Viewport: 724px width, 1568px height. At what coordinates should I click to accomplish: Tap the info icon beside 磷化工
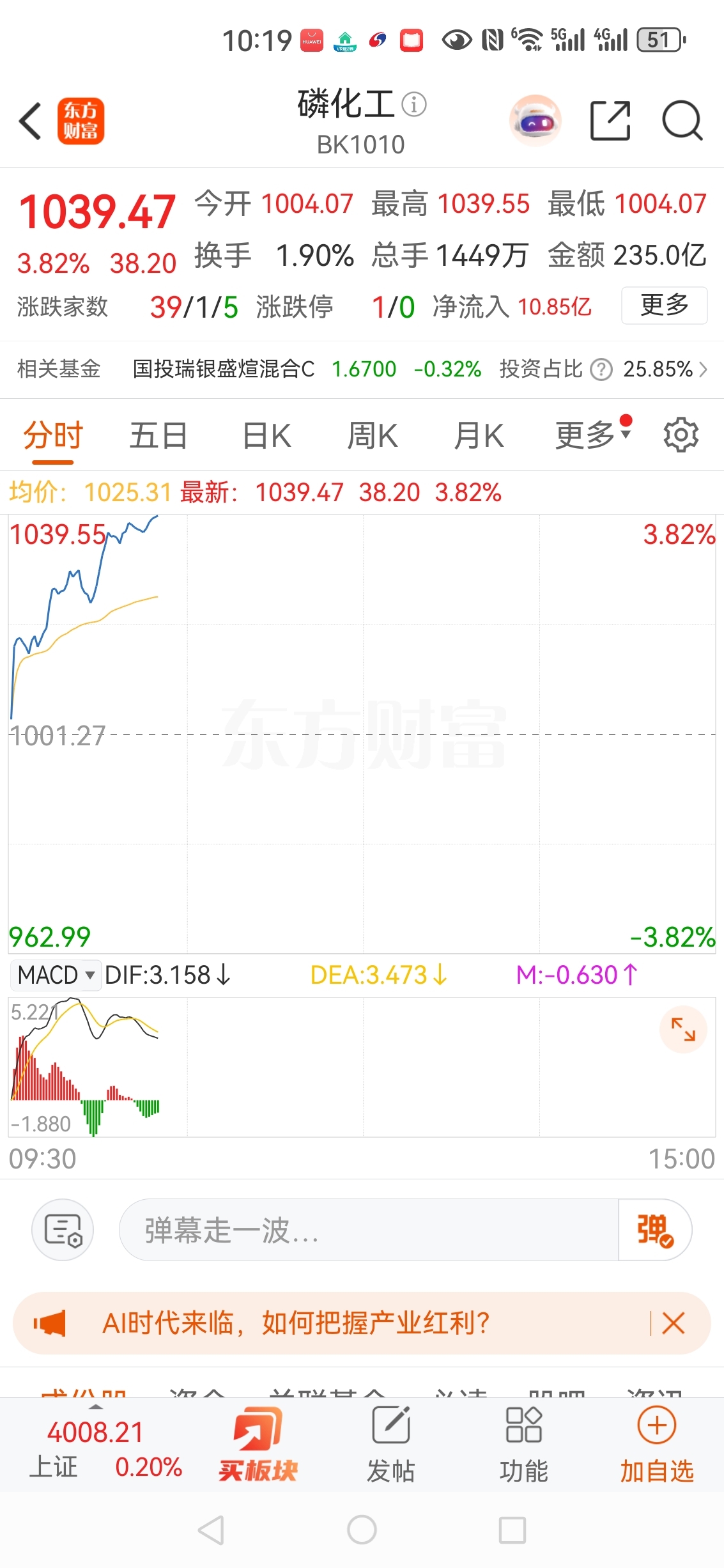pyautogui.click(x=414, y=104)
